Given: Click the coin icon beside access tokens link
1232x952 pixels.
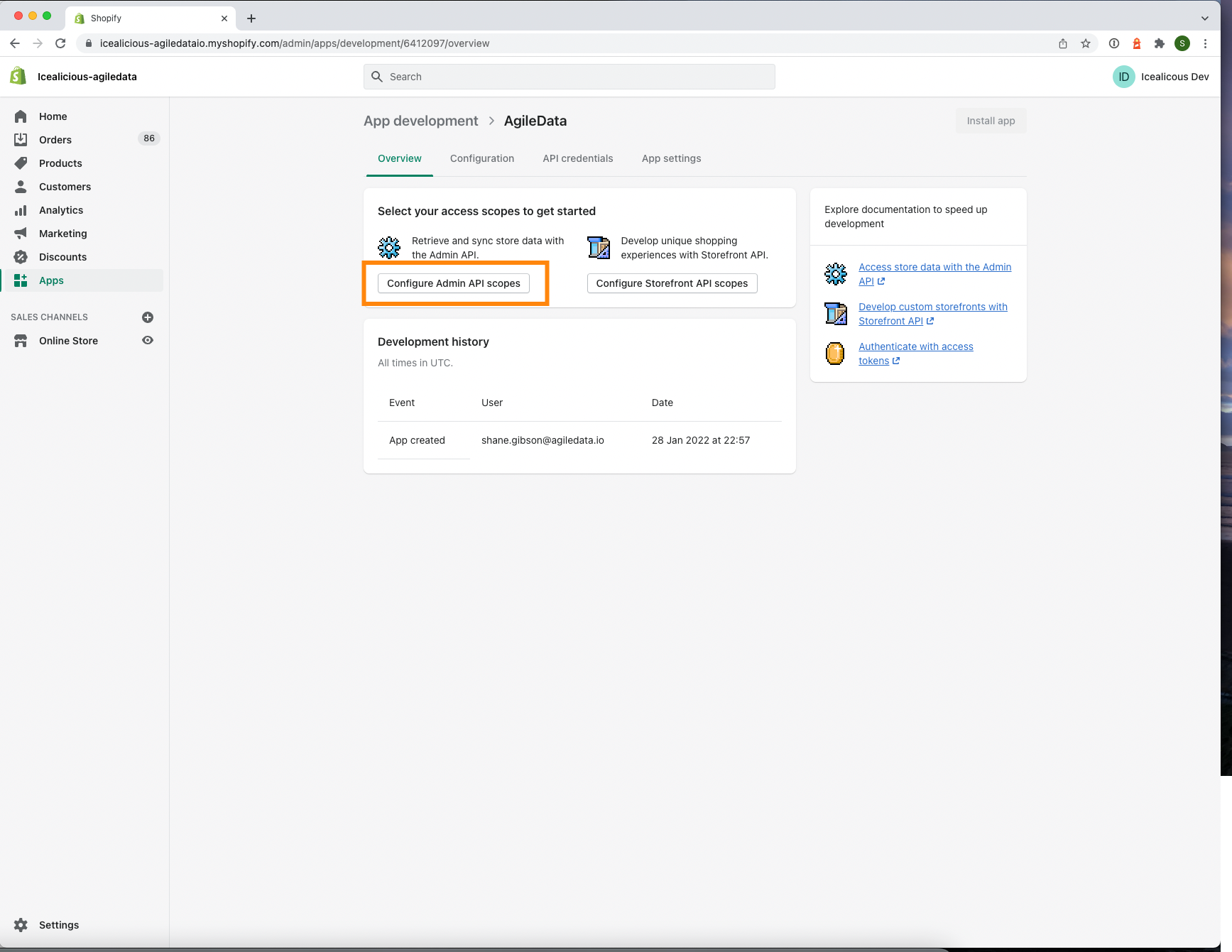Looking at the screenshot, I should 836,354.
